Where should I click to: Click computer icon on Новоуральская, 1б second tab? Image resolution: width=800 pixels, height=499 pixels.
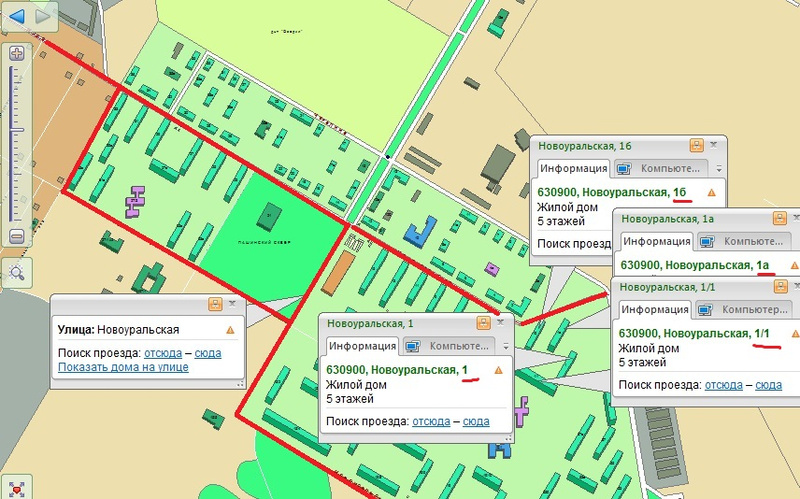point(624,169)
